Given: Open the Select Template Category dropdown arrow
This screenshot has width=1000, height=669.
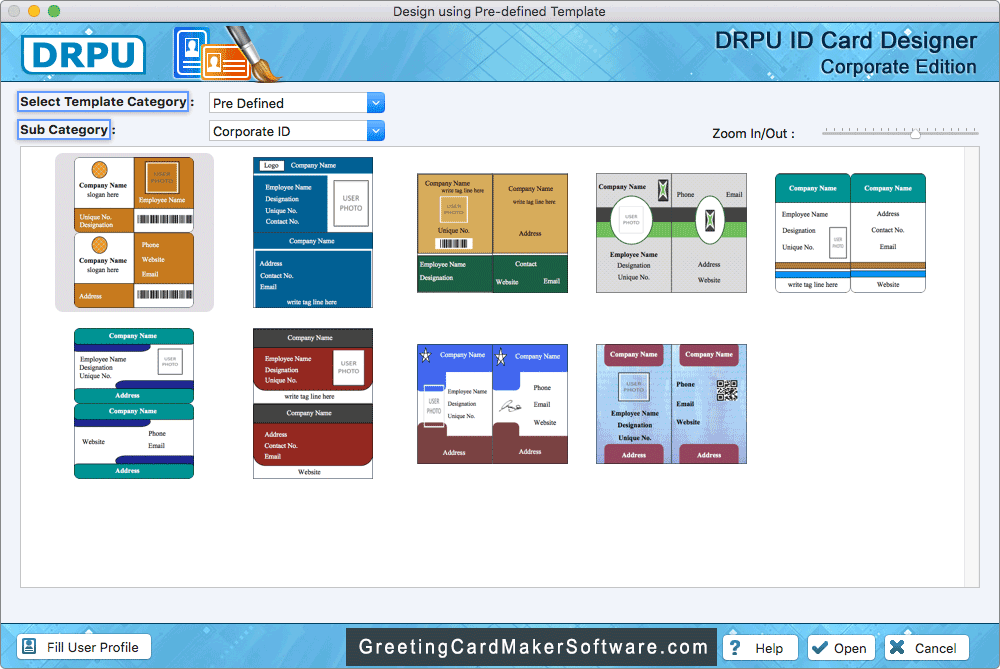Looking at the screenshot, I should tap(376, 103).
